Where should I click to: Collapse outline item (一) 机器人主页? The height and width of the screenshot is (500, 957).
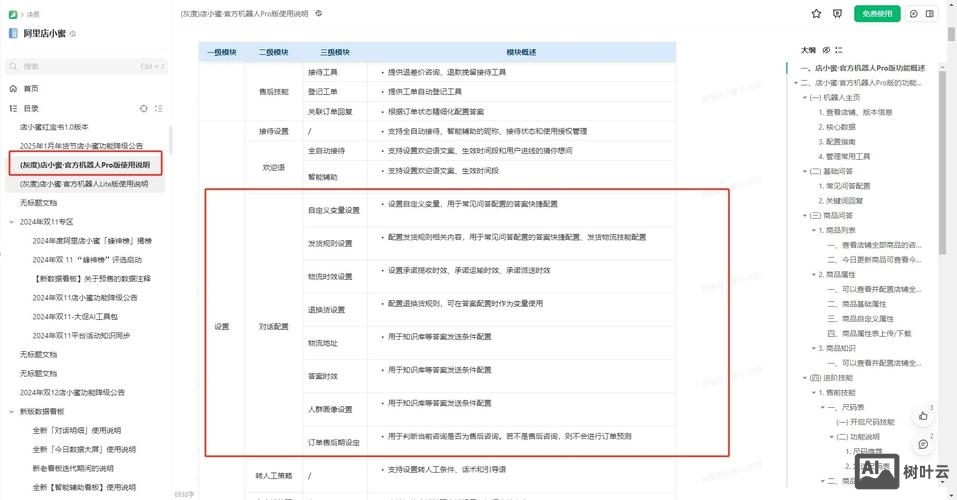tap(804, 98)
